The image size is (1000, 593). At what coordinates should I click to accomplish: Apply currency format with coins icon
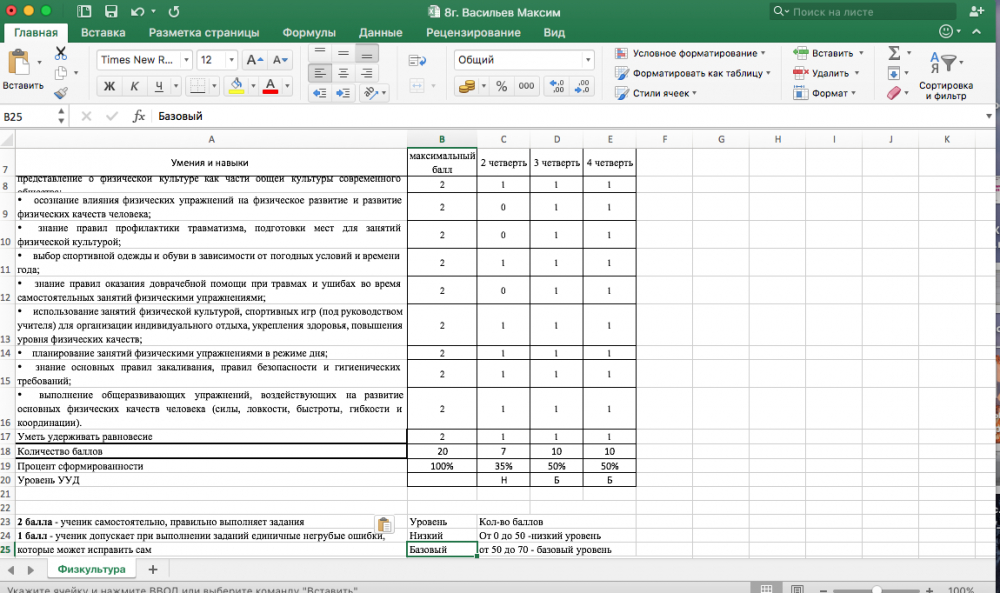[x=467, y=86]
